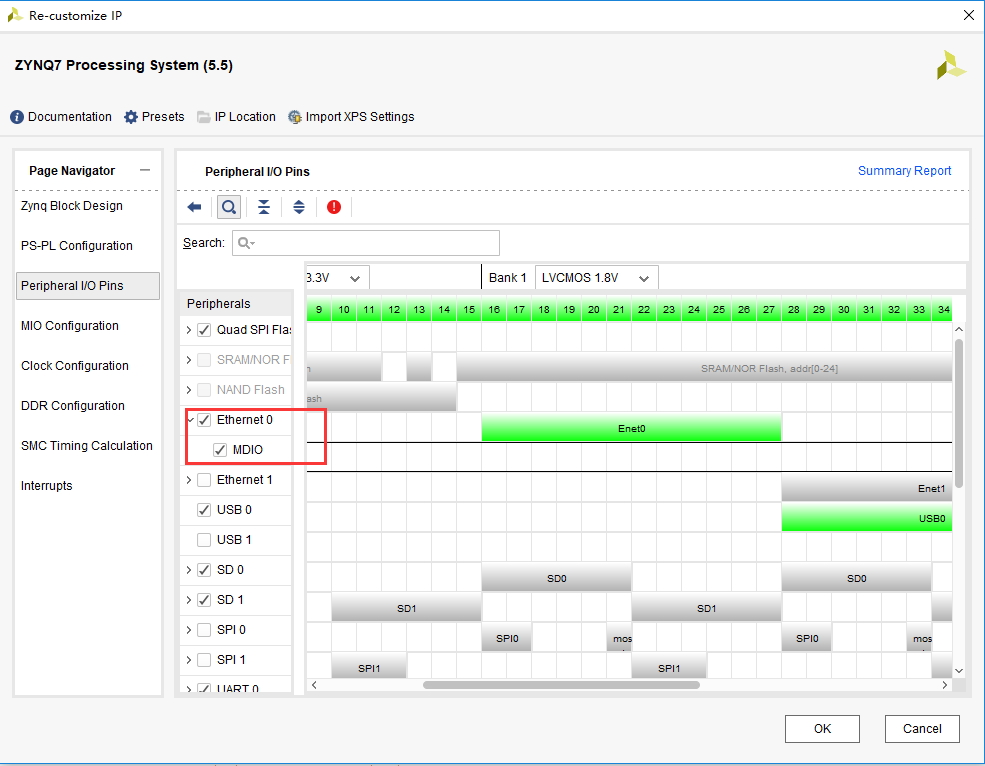Expand the SD 0 tree row
Screen dimensions: 985x766
[189, 570]
